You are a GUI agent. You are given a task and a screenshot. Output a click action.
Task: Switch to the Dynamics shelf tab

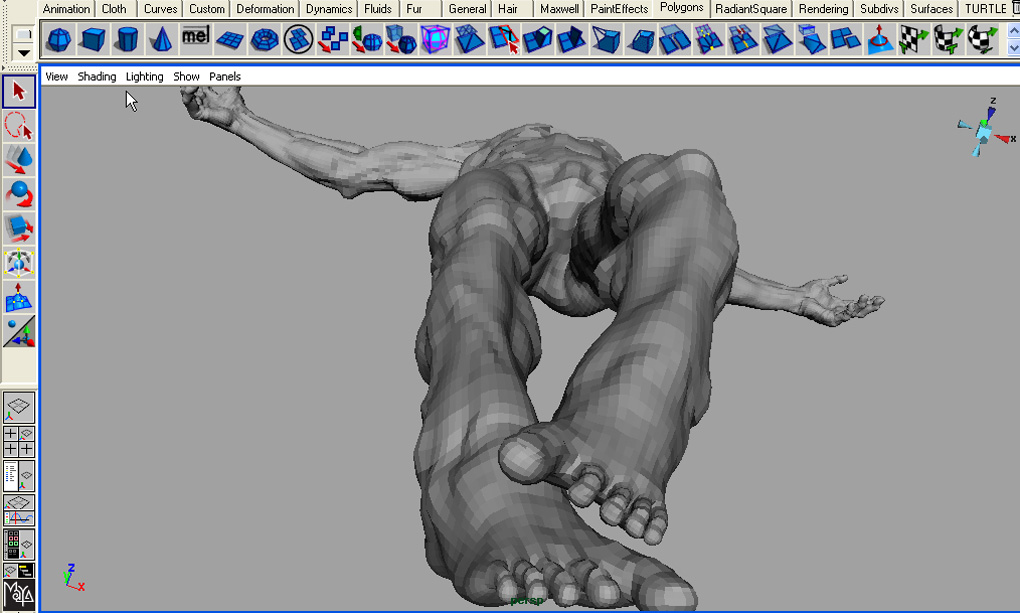pos(329,8)
